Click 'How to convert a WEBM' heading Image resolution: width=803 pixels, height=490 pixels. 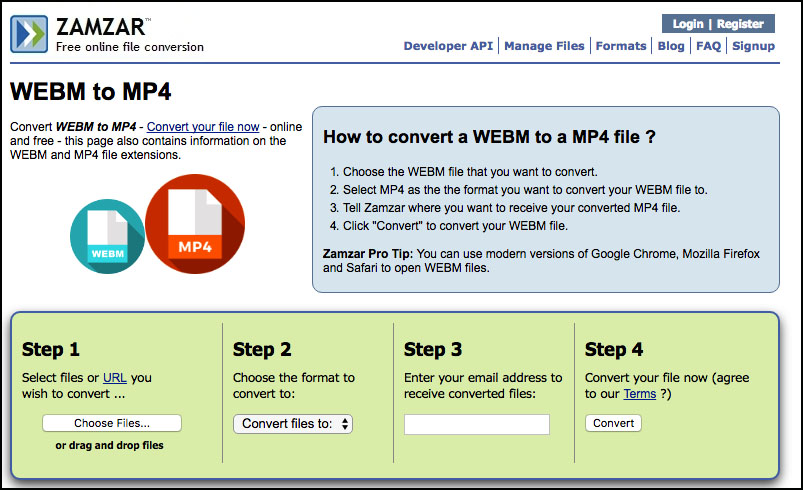pos(489,137)
